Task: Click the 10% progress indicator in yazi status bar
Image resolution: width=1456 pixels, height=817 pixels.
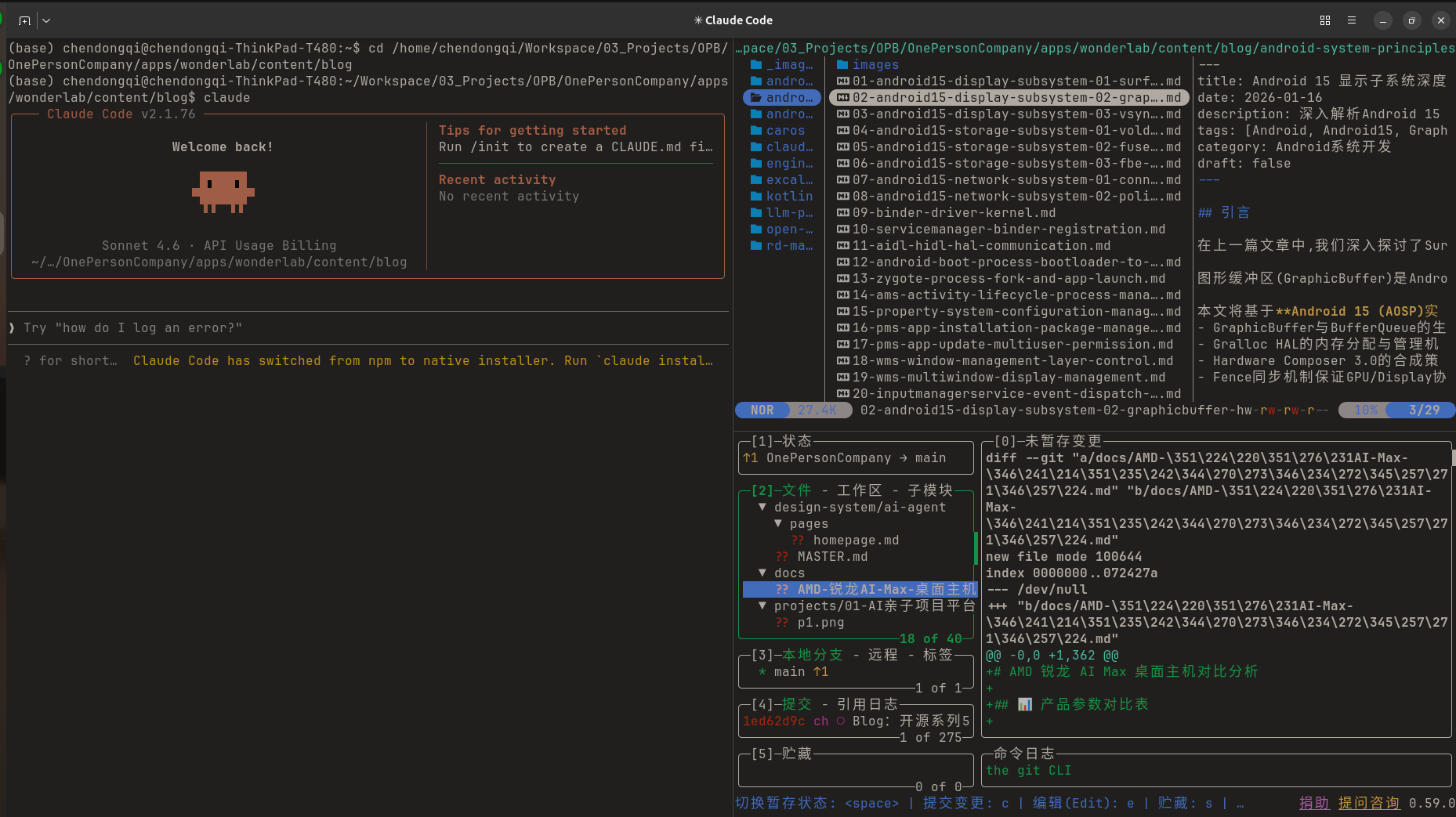Action: click(1365, 410)
